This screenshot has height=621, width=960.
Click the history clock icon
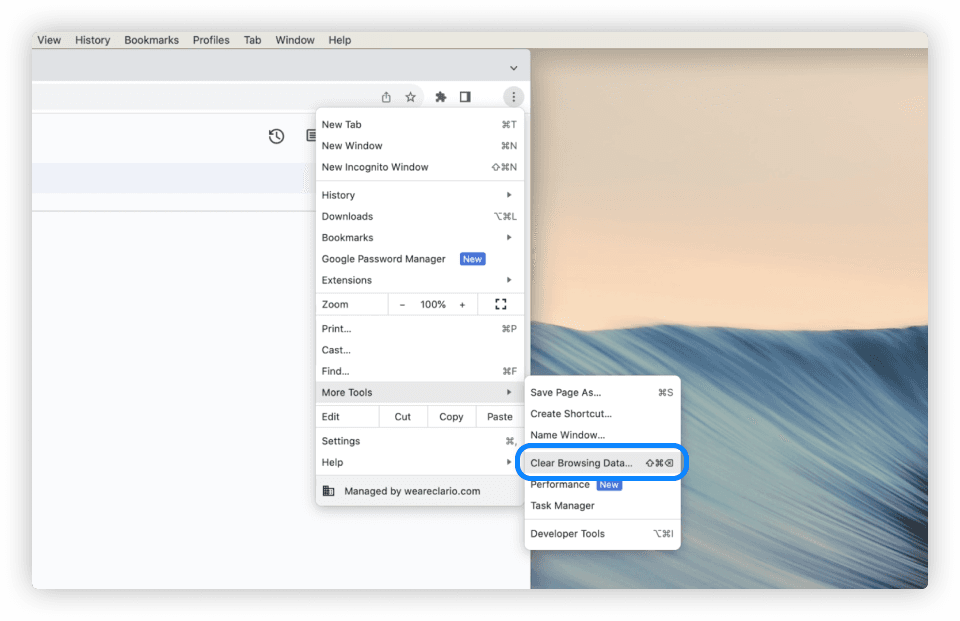(277, 136)
